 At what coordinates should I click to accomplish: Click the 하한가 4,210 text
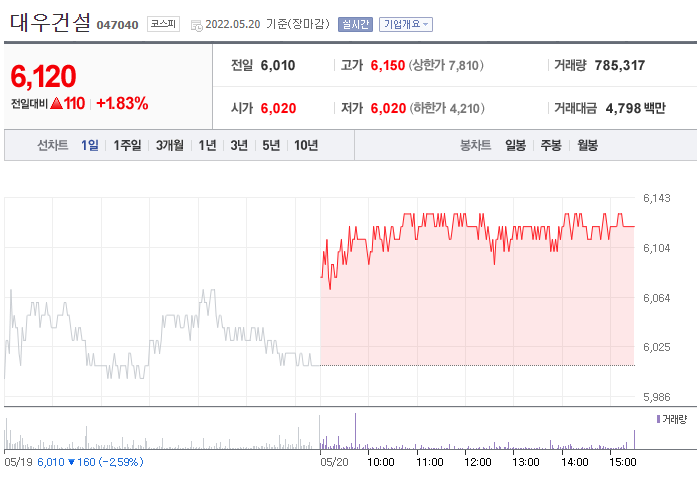coord(447,108)
